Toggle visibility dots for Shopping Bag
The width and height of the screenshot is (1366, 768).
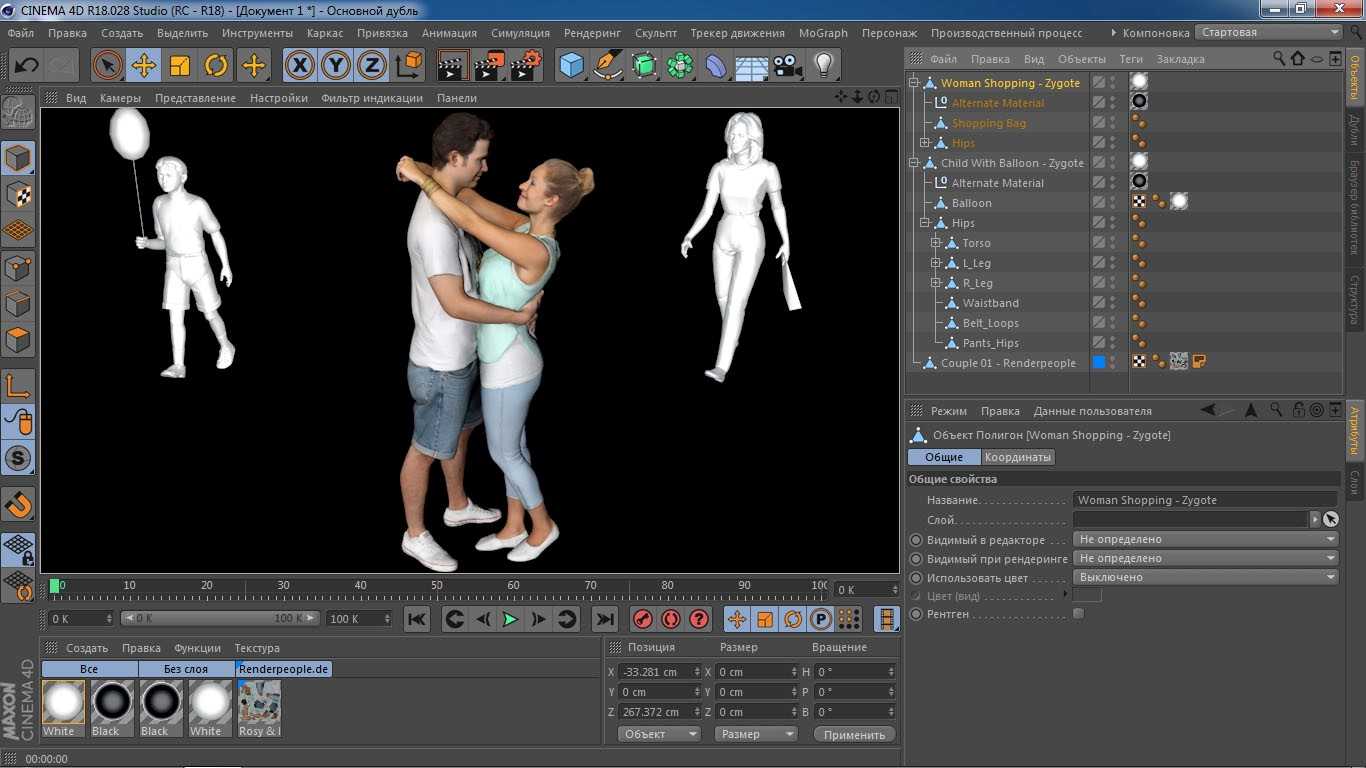tap(1113, 123)
